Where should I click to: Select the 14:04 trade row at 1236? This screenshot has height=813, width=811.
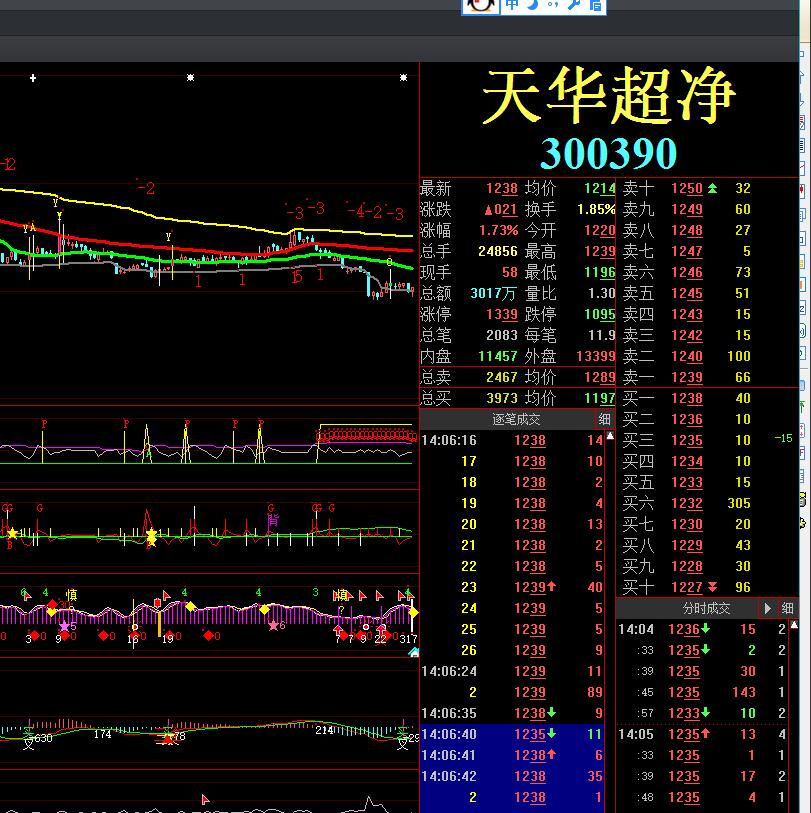[703, 629]
